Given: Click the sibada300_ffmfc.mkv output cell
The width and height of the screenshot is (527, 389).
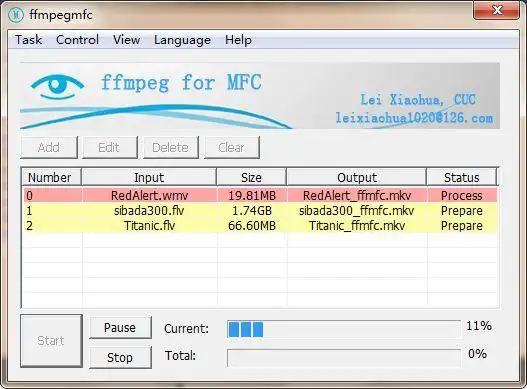Looking at the screenshot, I should pyautogui.click(x=357, y=211).
